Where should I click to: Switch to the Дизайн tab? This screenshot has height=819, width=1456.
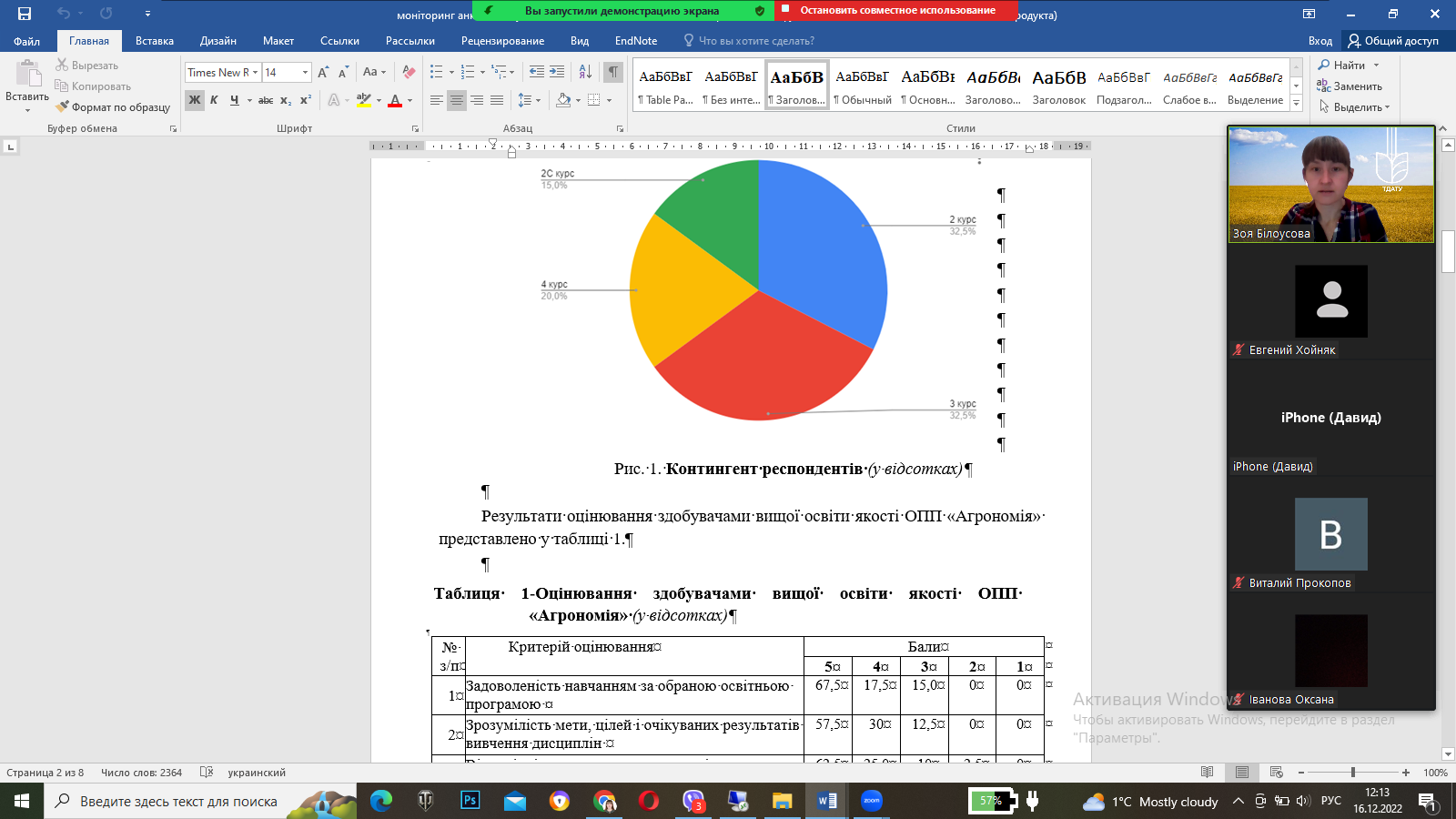pyautogui.click(x=218, y=41)
